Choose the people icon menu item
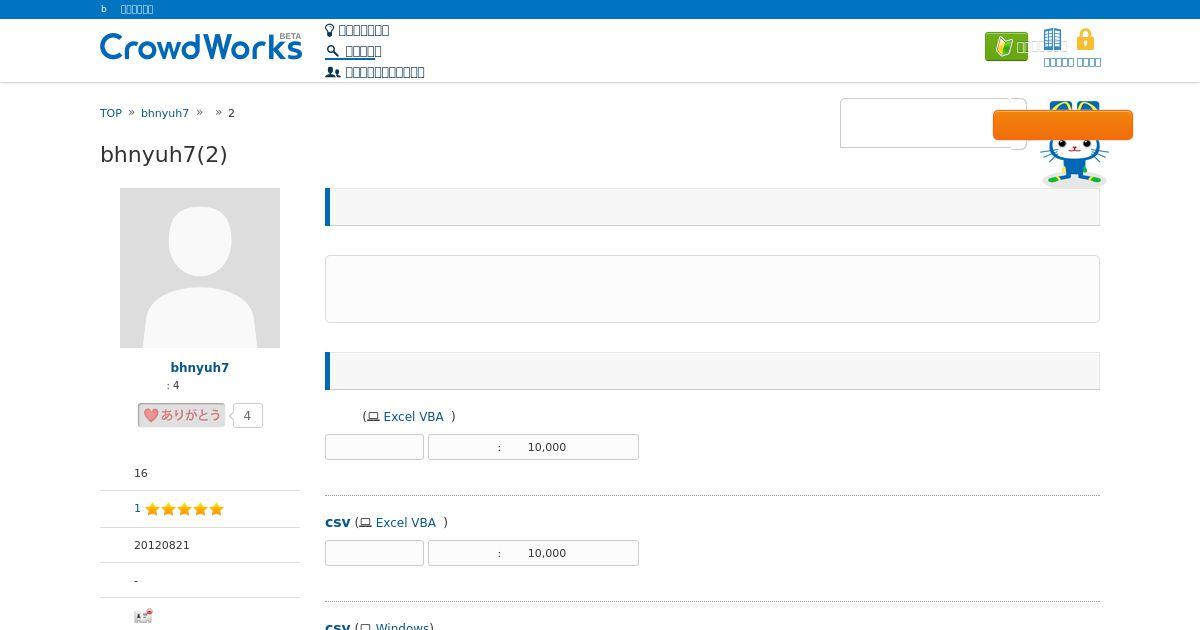Image resolution: width=1200 pixels, height=630 pixels. pyautogui.click(x=375, y=72)
